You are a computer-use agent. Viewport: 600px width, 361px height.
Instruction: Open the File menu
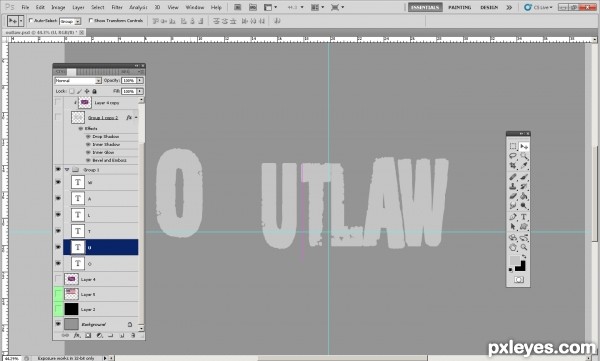point(25,7)
